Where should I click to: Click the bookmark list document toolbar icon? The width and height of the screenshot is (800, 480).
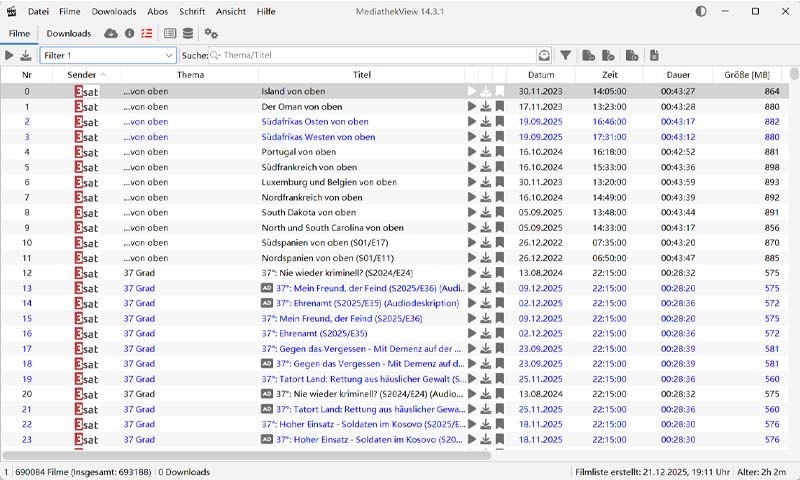654,55
